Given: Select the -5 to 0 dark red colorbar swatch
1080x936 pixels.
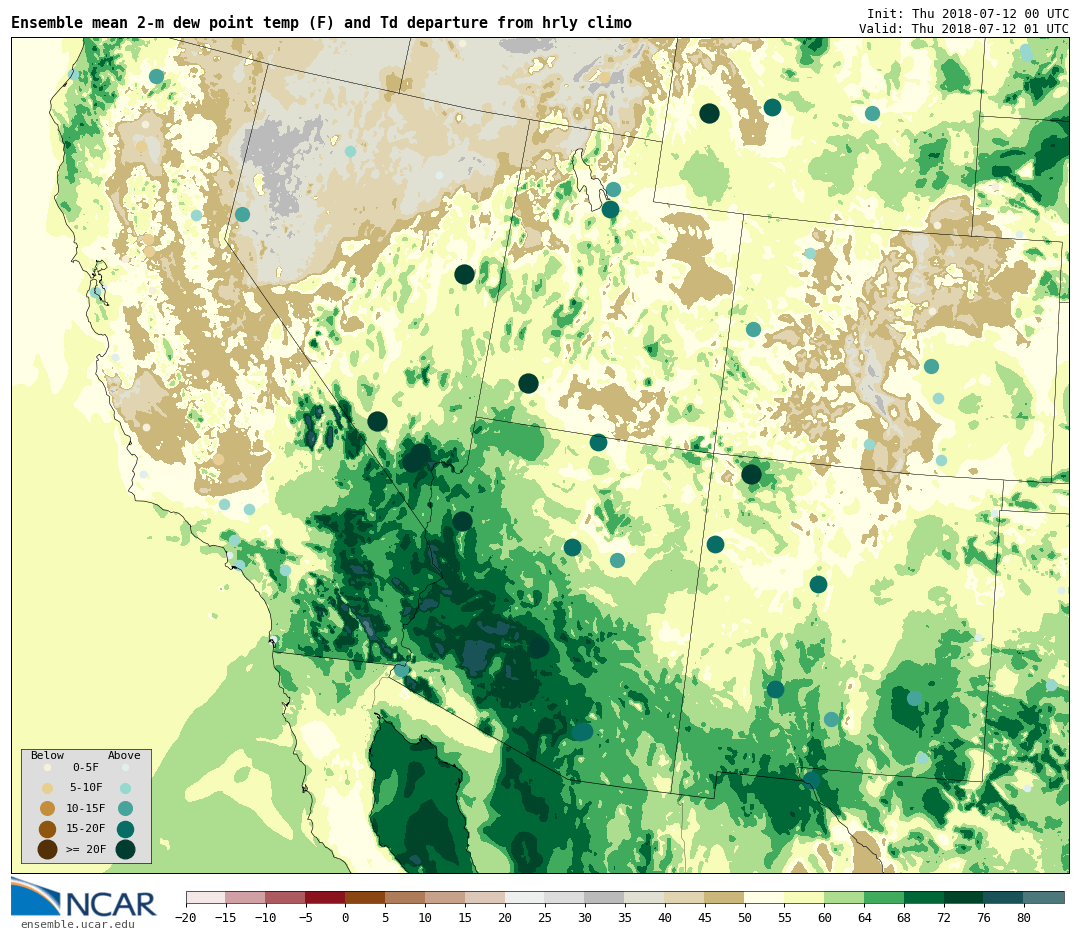Looking at the screenshot, I should [325, 897].
